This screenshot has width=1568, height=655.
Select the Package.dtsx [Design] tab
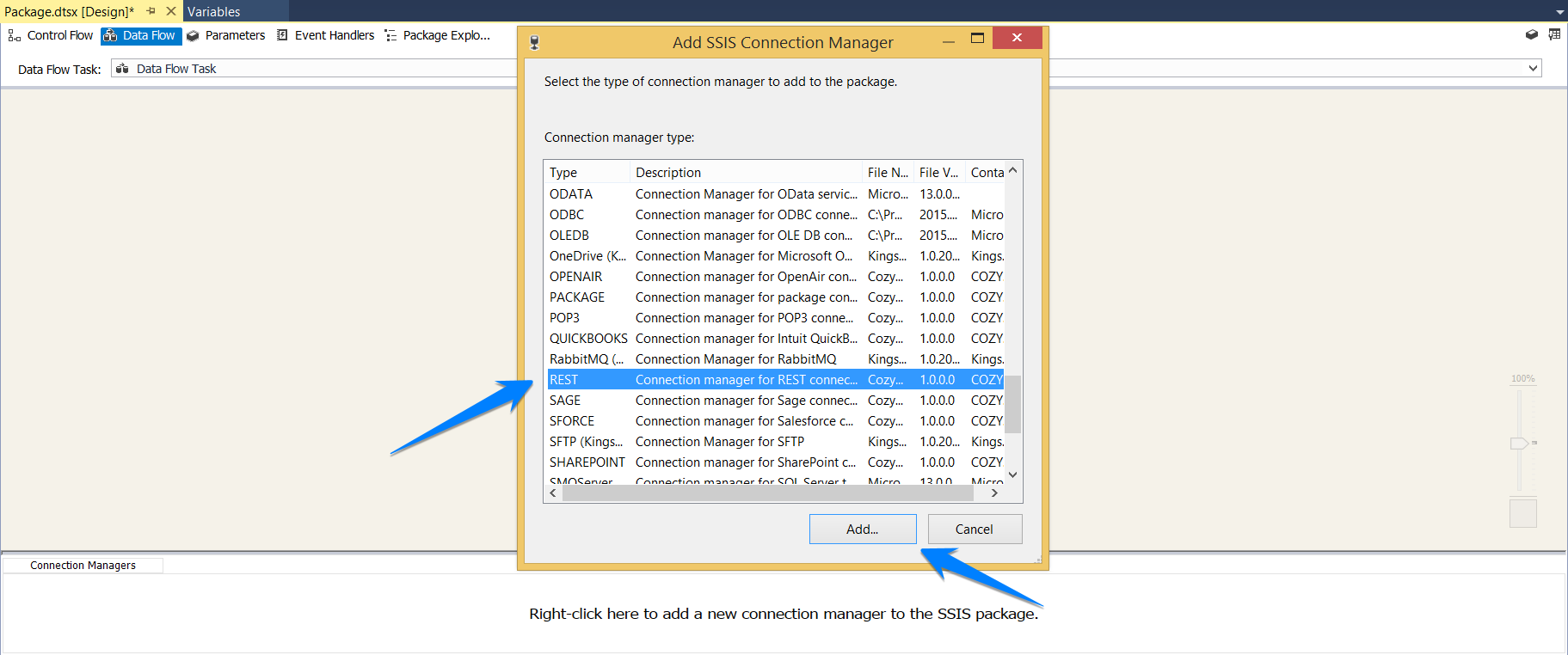point(70,12)
